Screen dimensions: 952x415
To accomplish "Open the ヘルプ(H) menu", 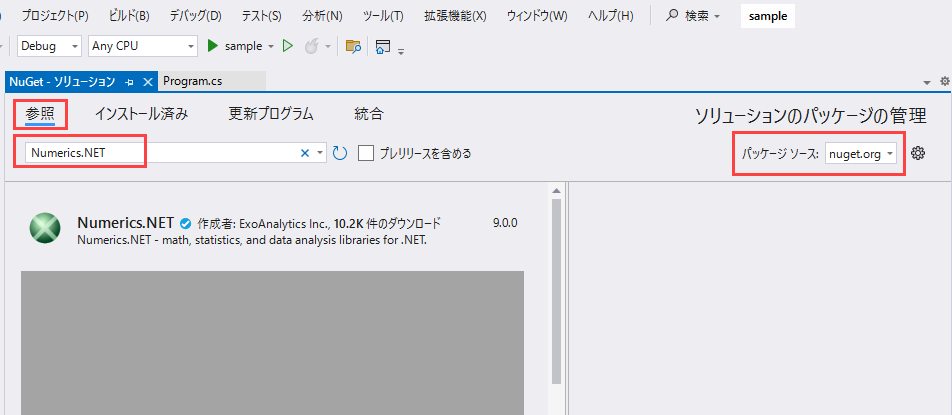I will coord(611,16).
